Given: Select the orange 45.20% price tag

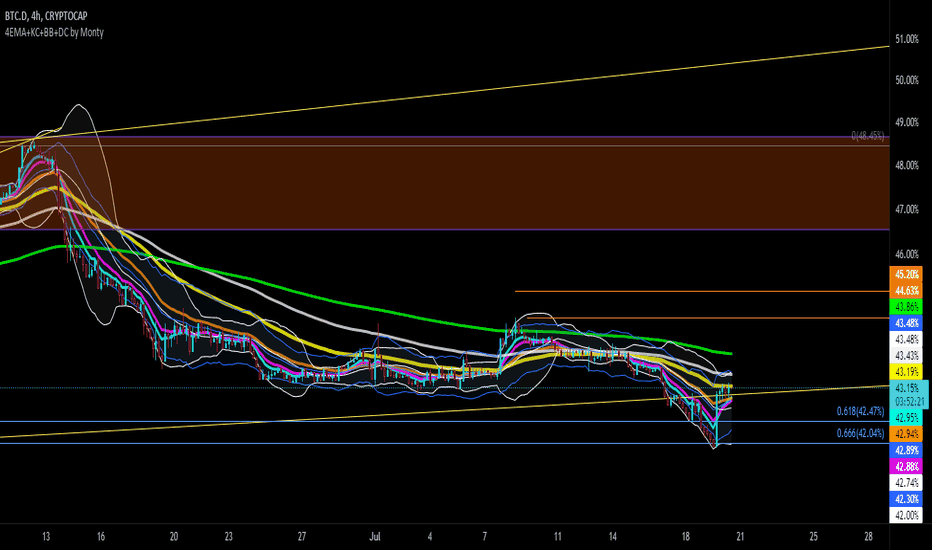Looking at the screenshot, I should [906, 274].
